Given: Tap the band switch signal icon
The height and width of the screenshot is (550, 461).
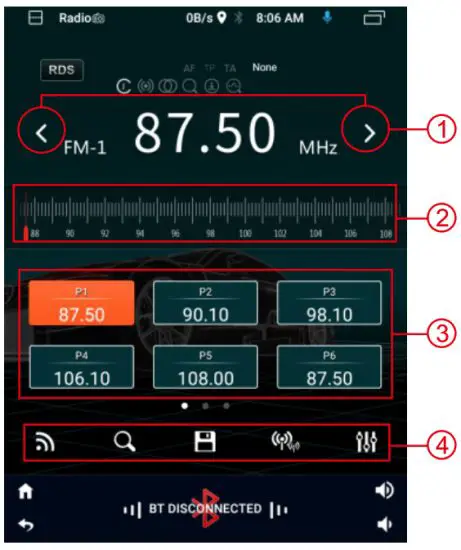Looking at the screenshot, I should 45,441.
